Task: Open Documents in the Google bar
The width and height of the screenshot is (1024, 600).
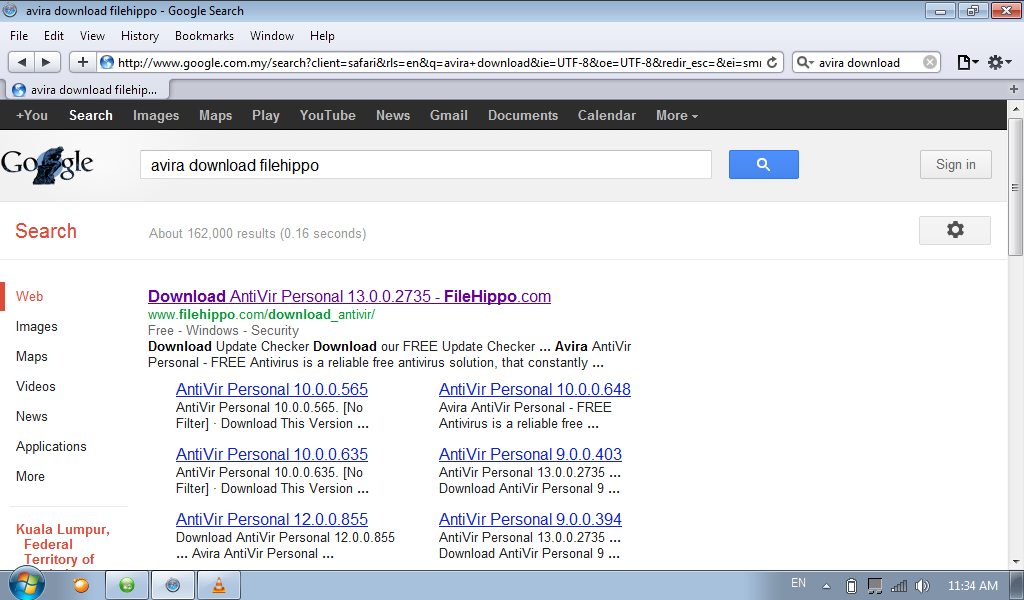Action: pyautogui.click(x=523, y=116)
